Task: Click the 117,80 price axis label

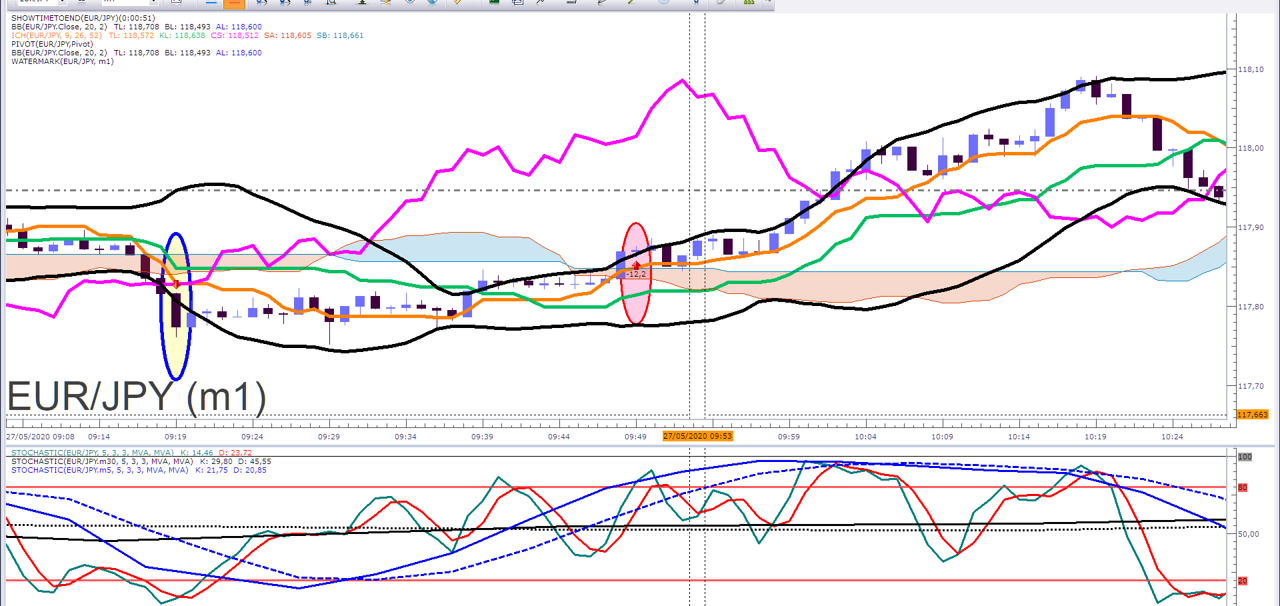Action: pyautogui.click(x=1251, y=307)
